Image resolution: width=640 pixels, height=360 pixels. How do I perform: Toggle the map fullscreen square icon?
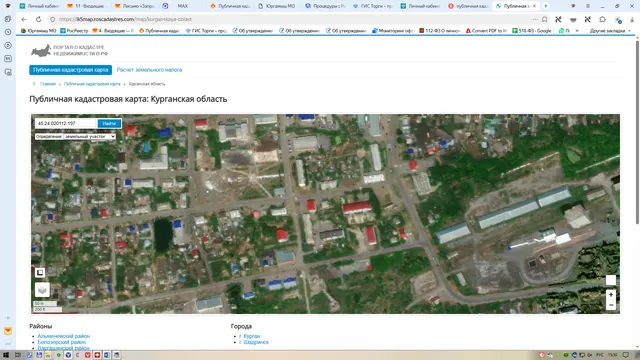[40, 272]
